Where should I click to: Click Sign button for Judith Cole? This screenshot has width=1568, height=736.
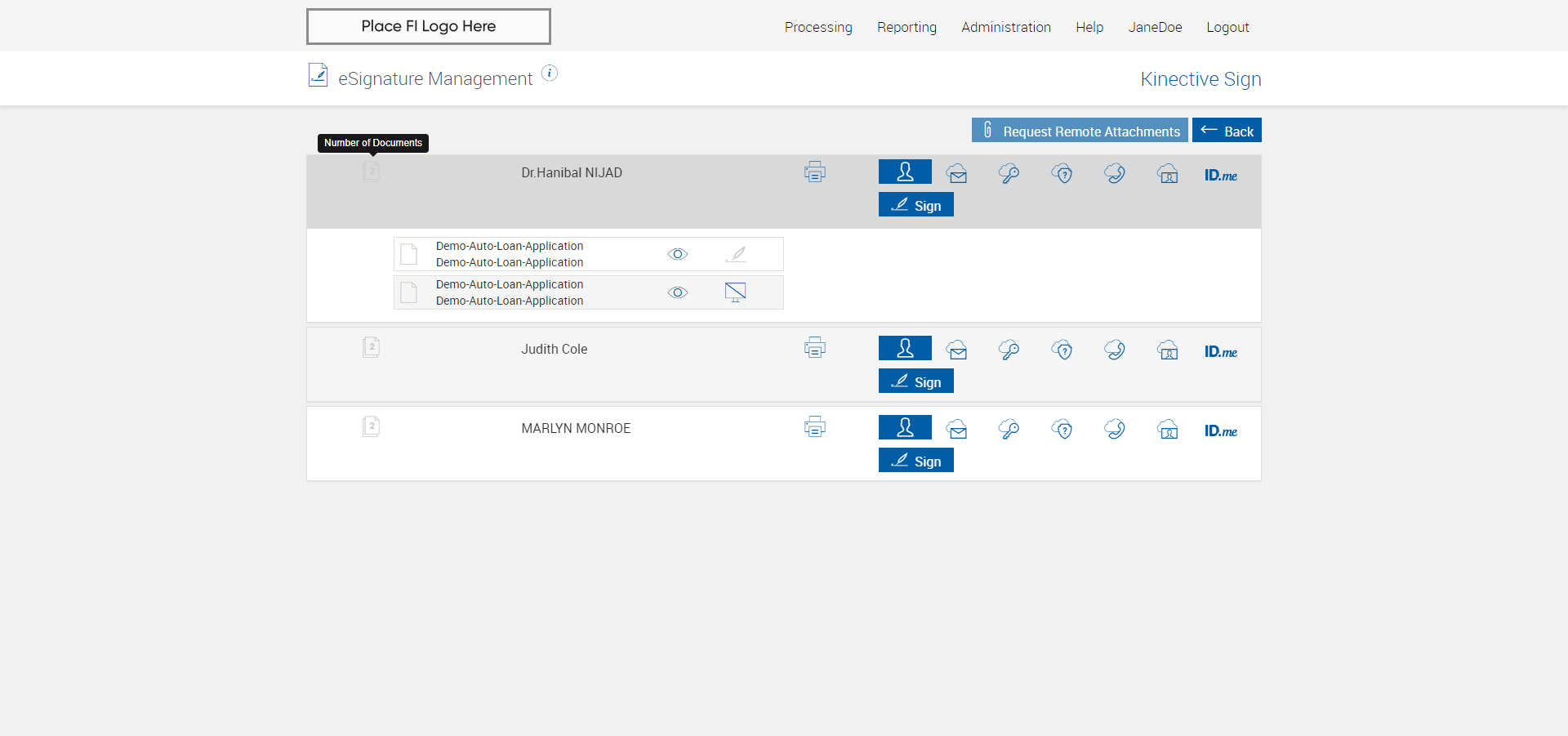[x=916, y=381]
